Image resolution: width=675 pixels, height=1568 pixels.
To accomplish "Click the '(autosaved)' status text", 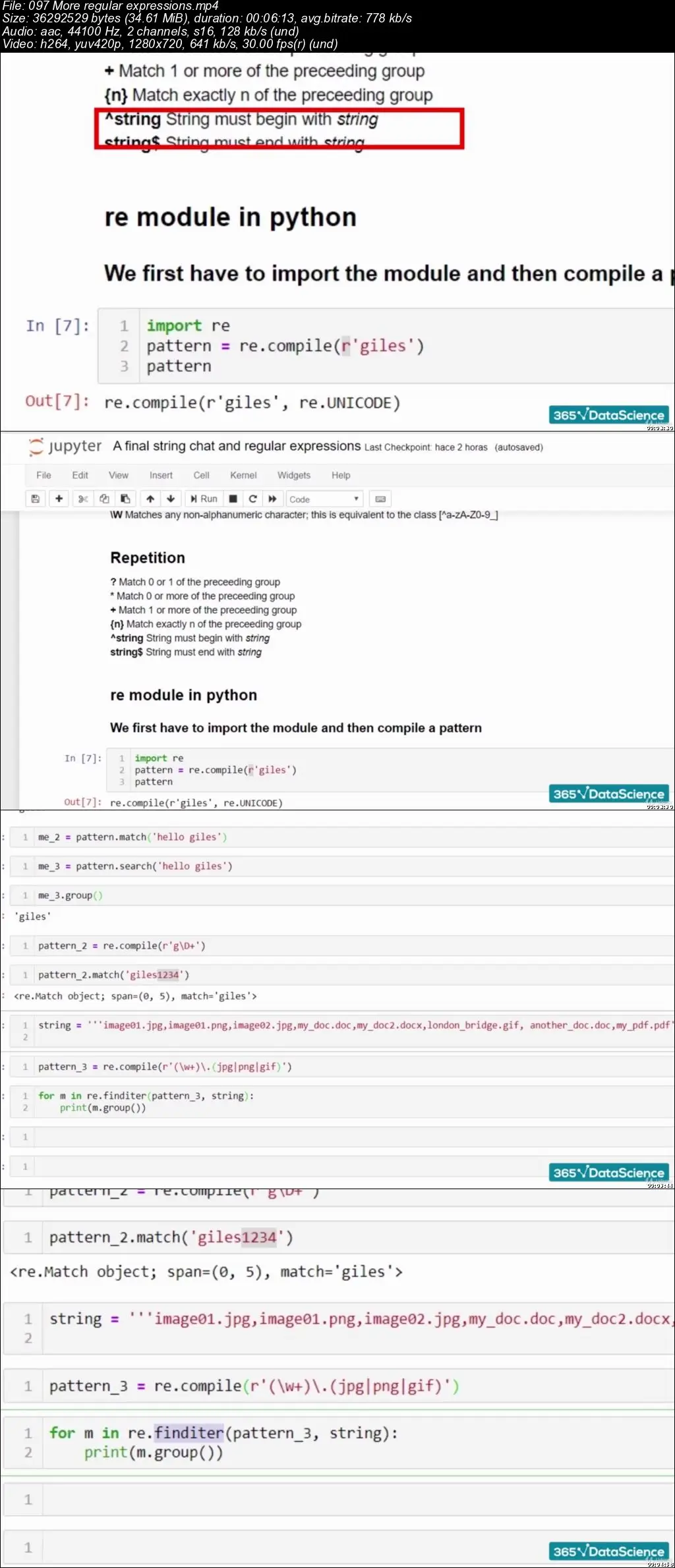I will click(519, 447).
